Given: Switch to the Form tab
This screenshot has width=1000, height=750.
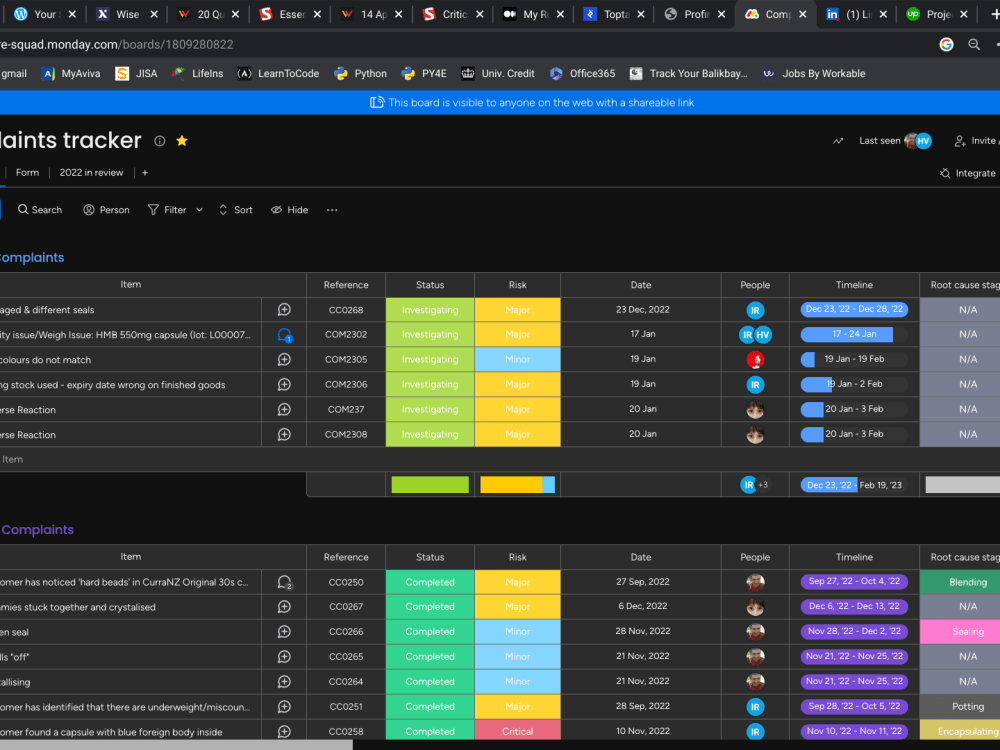Looking at the screenshot, I should [x=27, y=172].
